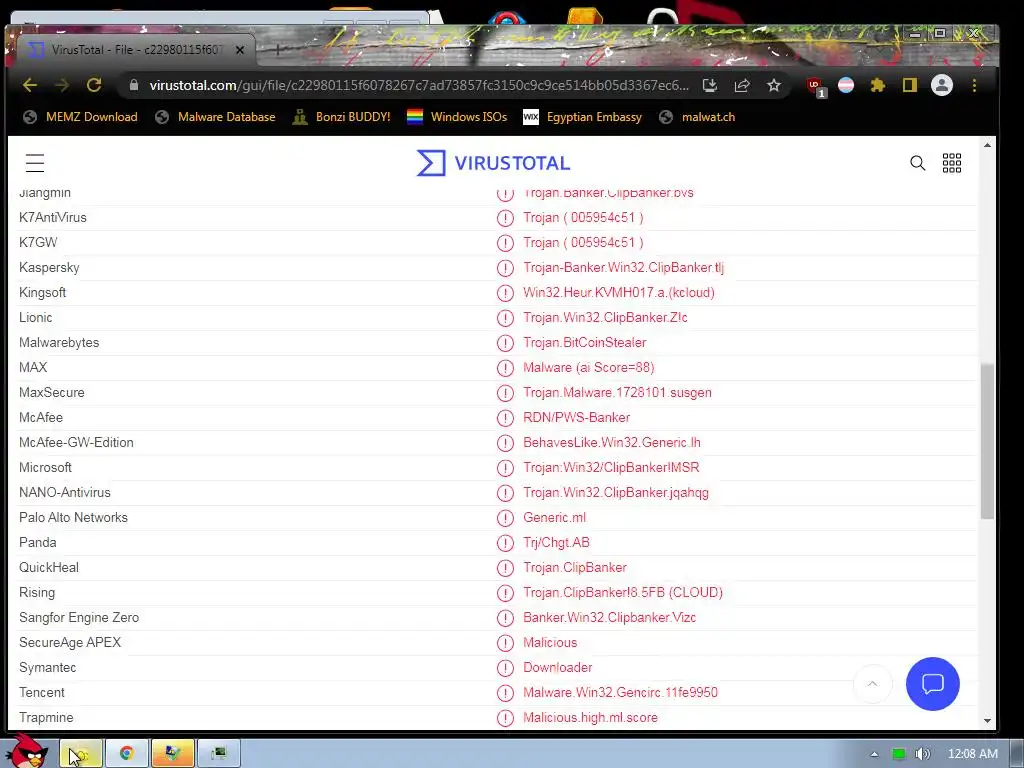The width and height of the screenshot is (1024, 768).
Task: Select the Win32.Heur.KVMH017.a.(kcloud) text
Action: coord(618,293)
